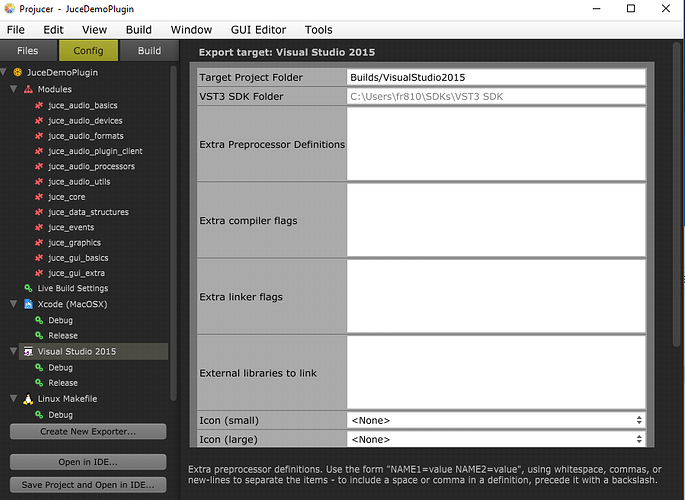
Task: Click the settings panel vertical scrollbar
Action: 676,194
